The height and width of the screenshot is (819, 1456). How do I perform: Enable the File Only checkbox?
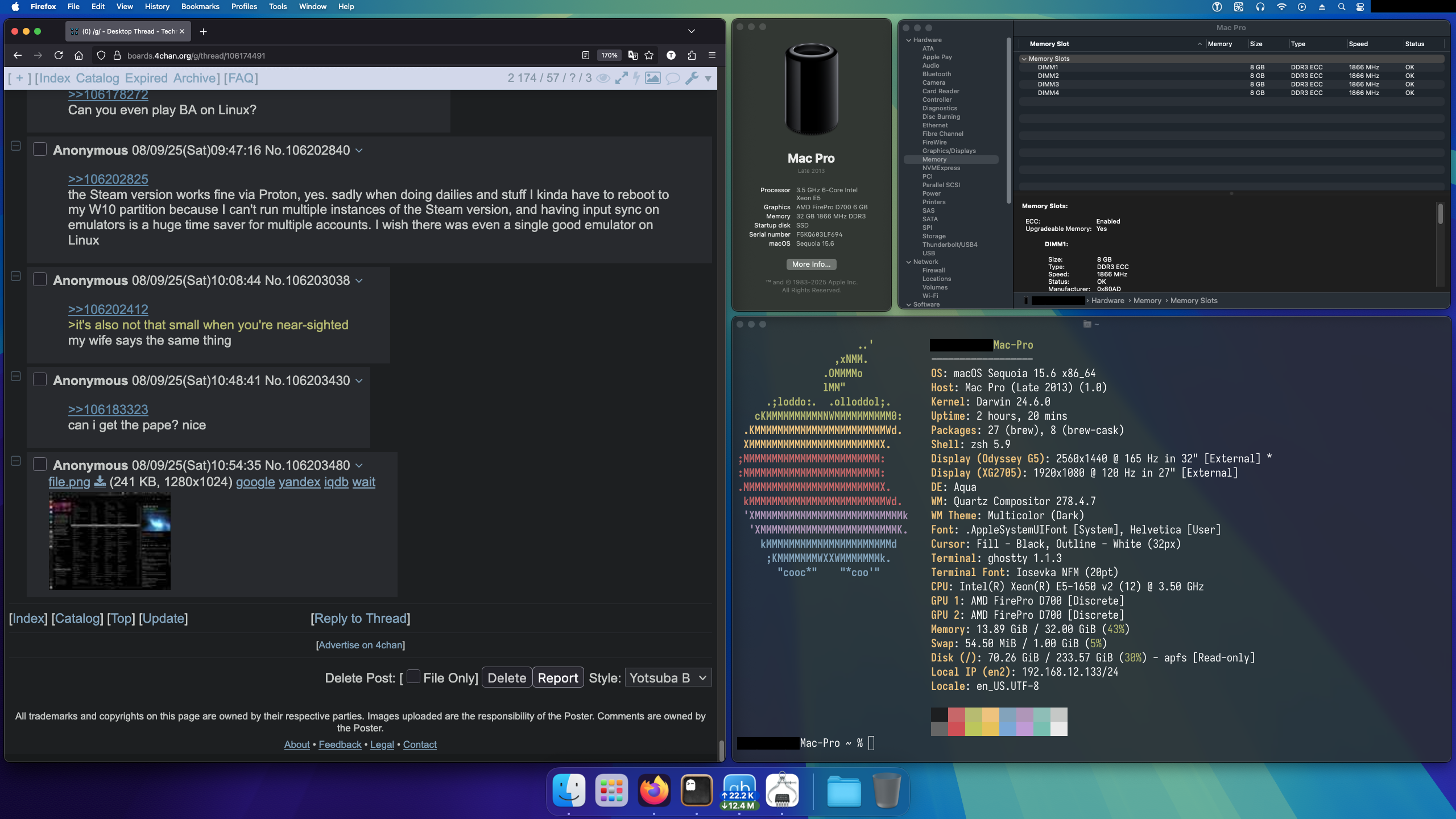(413, 676)
